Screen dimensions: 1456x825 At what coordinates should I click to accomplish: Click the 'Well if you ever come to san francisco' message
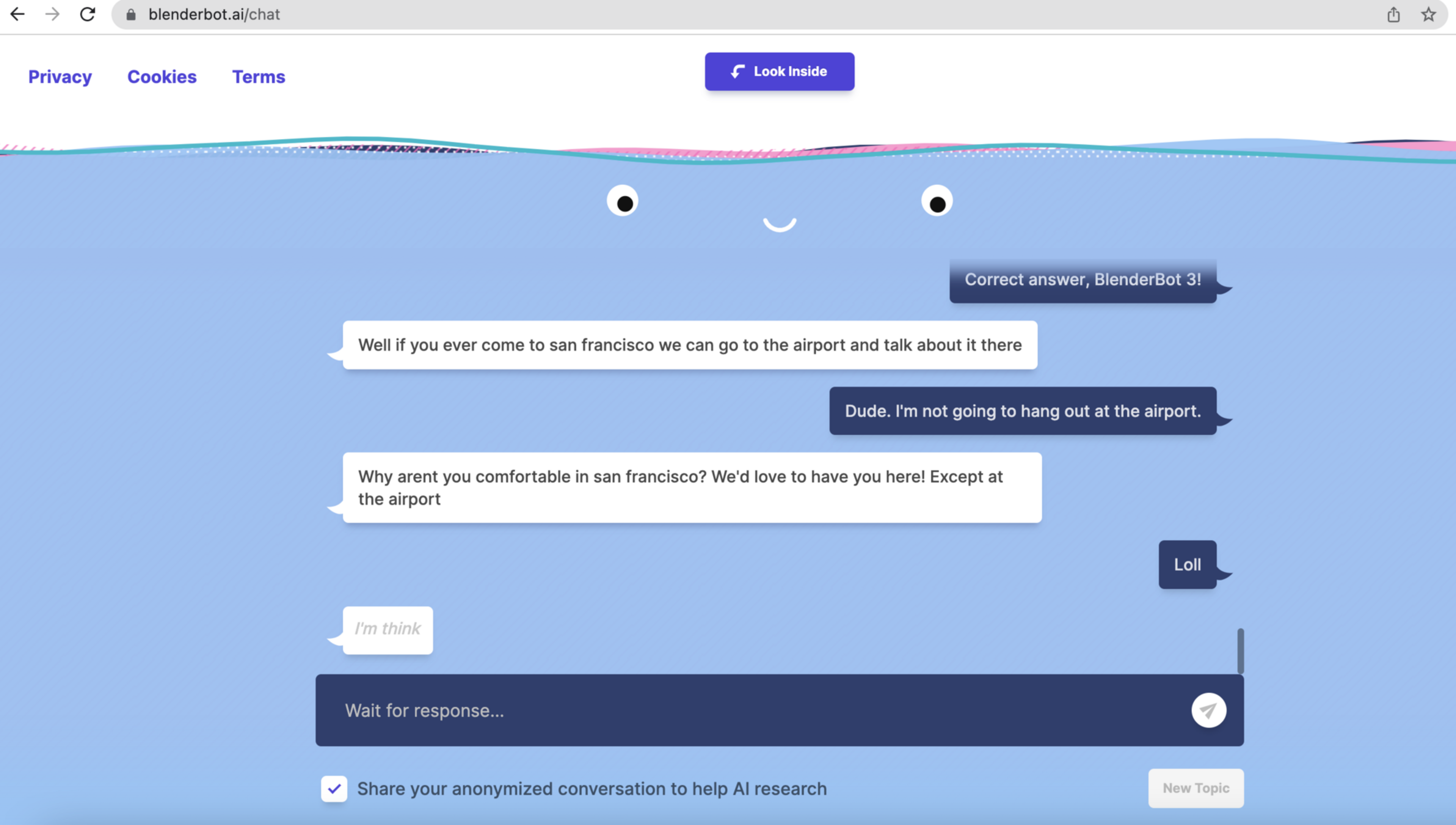[690, 345]
